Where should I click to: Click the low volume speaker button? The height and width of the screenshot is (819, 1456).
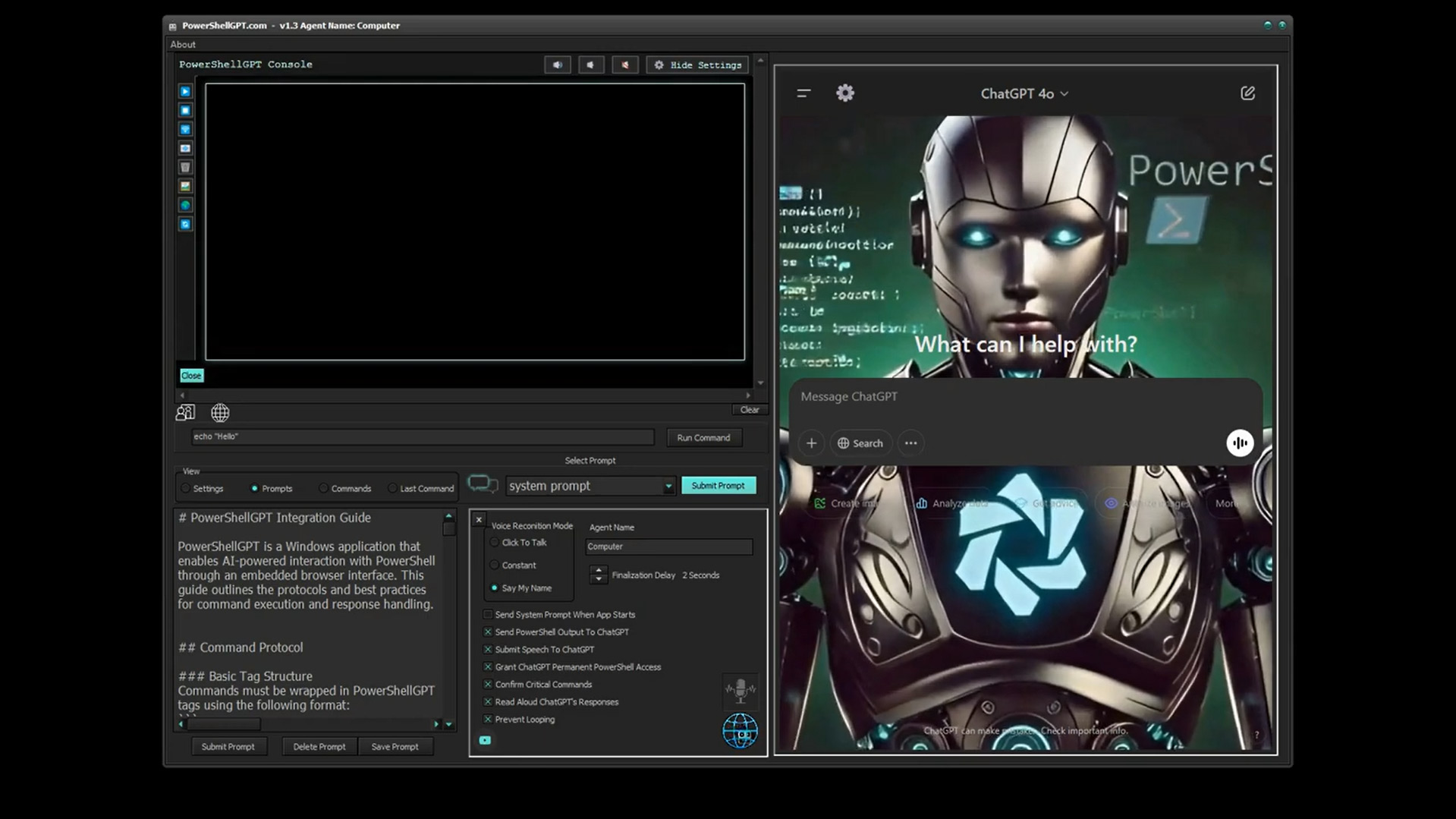tap(591, 65)
